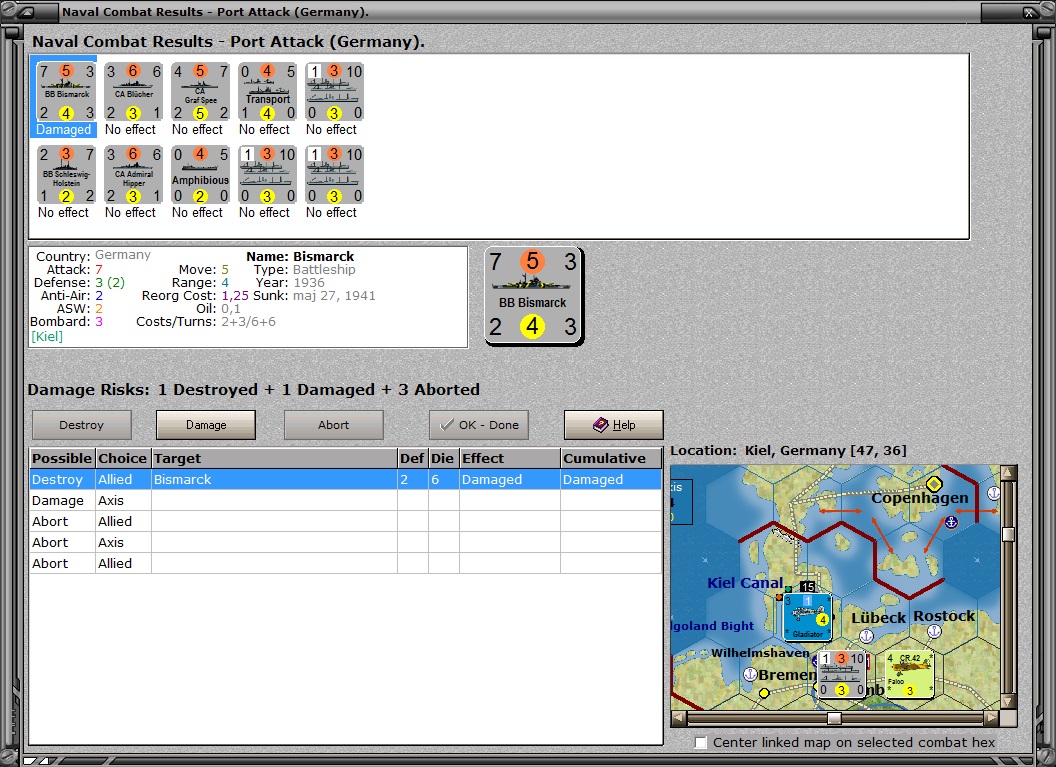Click the Choice column header

pyautogui.click(x=123, y=459)
